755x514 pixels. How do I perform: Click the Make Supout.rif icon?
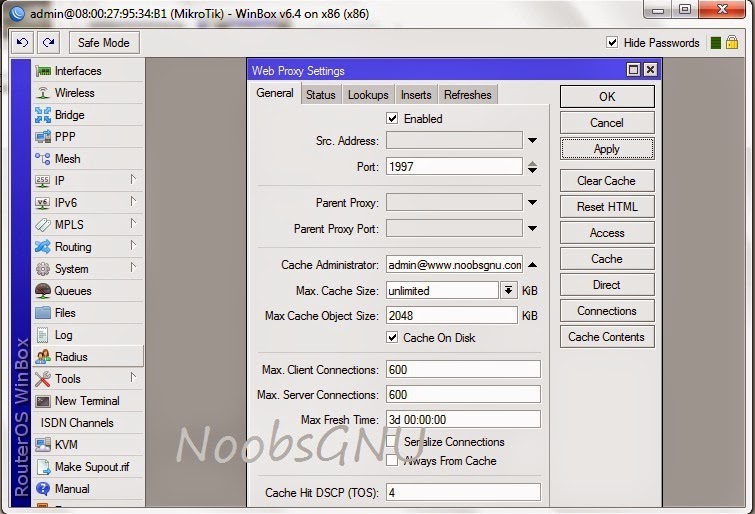pos(43,467)
